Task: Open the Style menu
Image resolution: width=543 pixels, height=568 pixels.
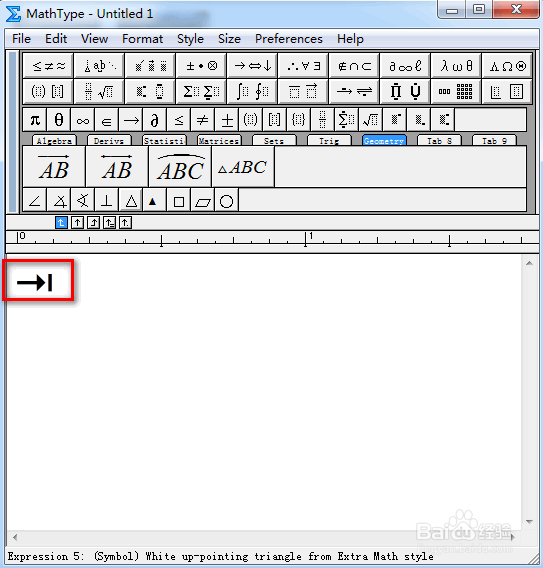Action: point(190,39)
